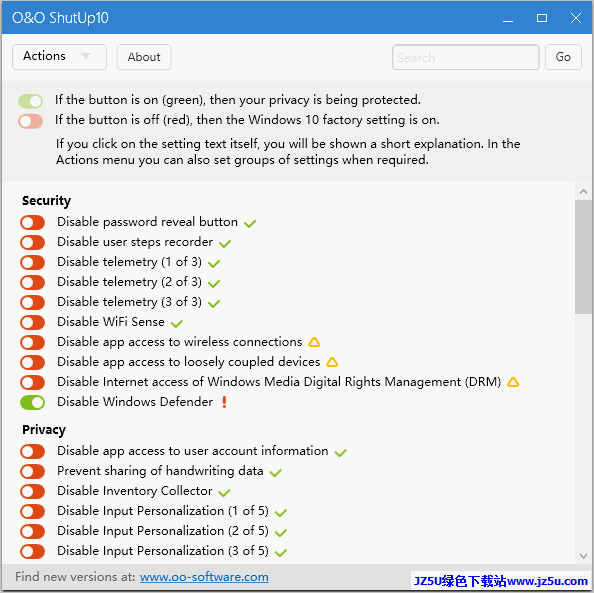Screen dimensions: 594x593
Task: Click green checkmark next to Disable WiFi Sense
Action: 177,323
